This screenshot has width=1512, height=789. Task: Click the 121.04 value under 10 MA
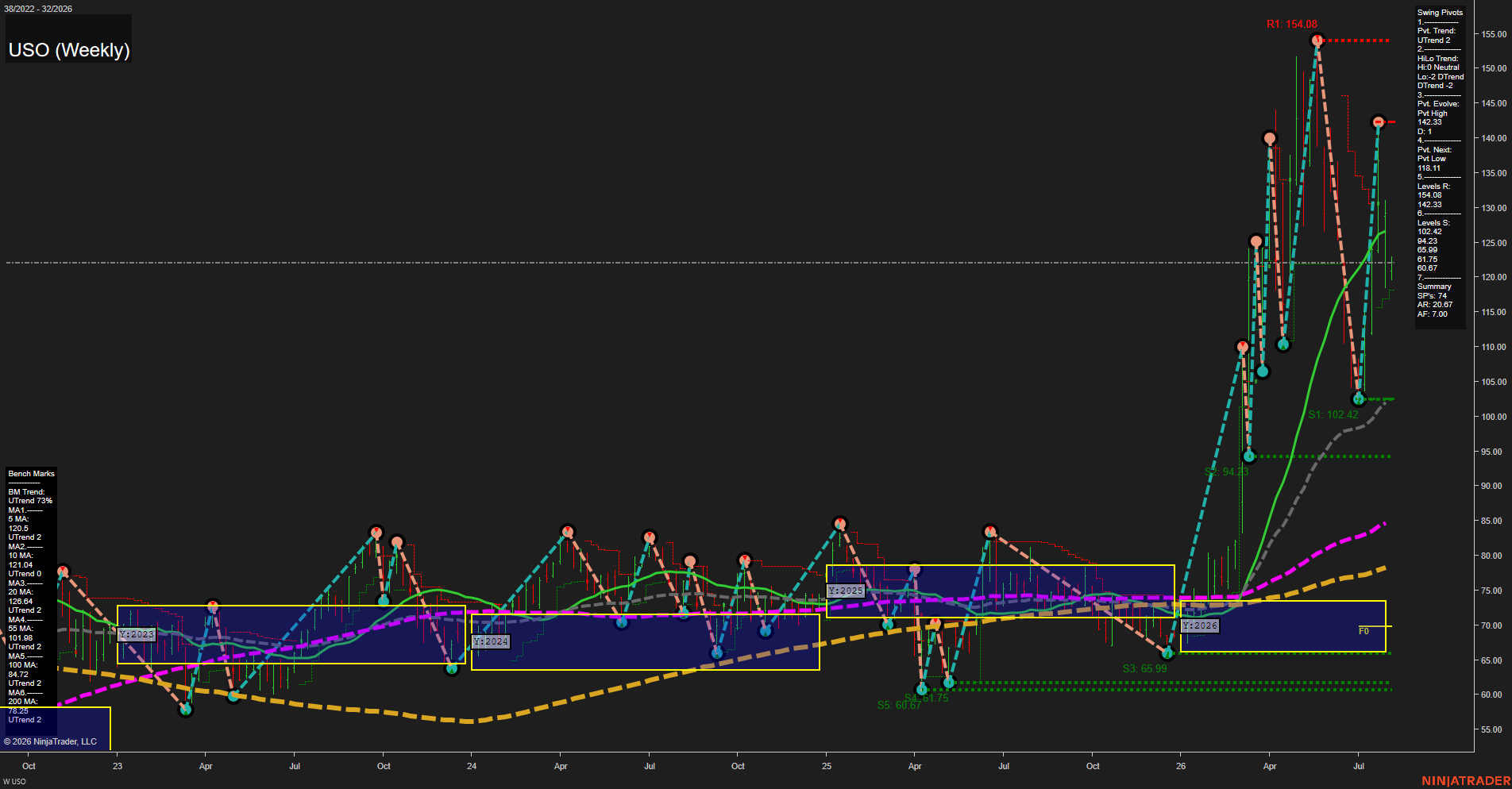pyautogui.click(x=21, y=565)
